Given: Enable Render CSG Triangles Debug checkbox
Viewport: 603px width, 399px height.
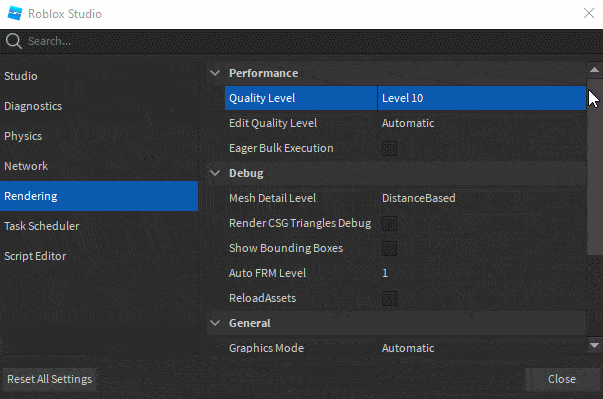Looking at the screenshot, I should (389, 223).
